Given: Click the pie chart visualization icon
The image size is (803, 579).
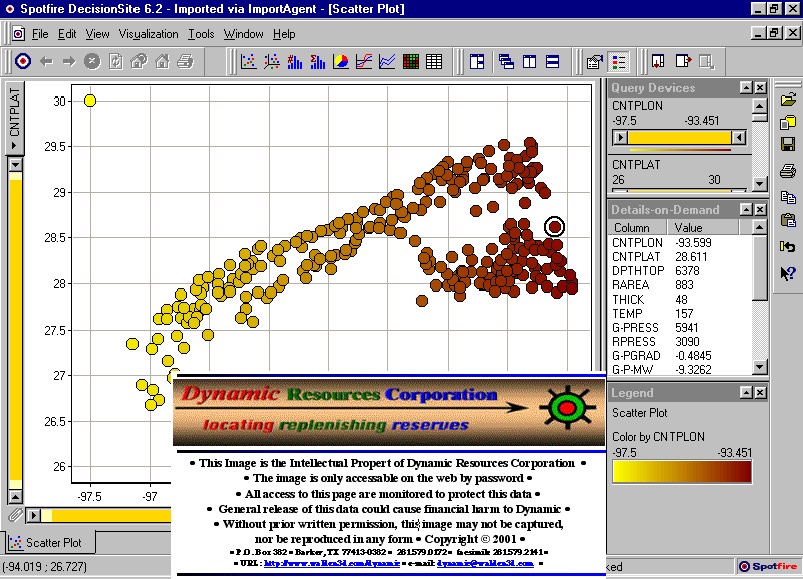Looking at the screenshot, I should pos(340,62).
